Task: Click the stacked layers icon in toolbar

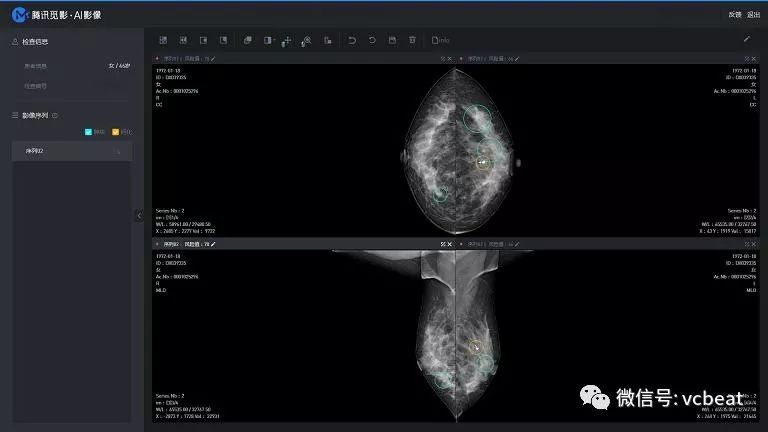Action: pos(247,40)
